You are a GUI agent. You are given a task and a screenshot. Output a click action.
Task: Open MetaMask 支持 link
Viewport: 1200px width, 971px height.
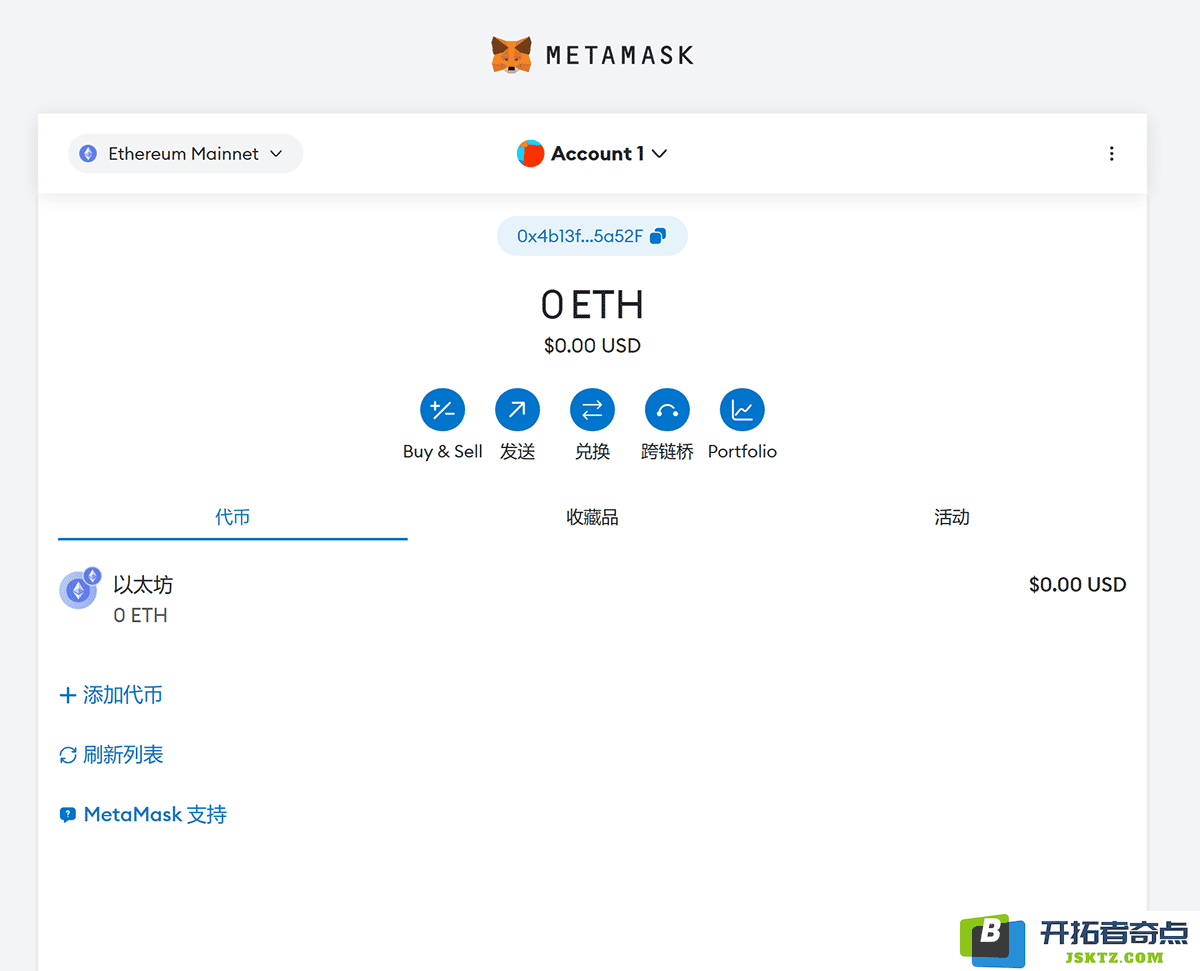pyautogui.click(x=143, y=815)
